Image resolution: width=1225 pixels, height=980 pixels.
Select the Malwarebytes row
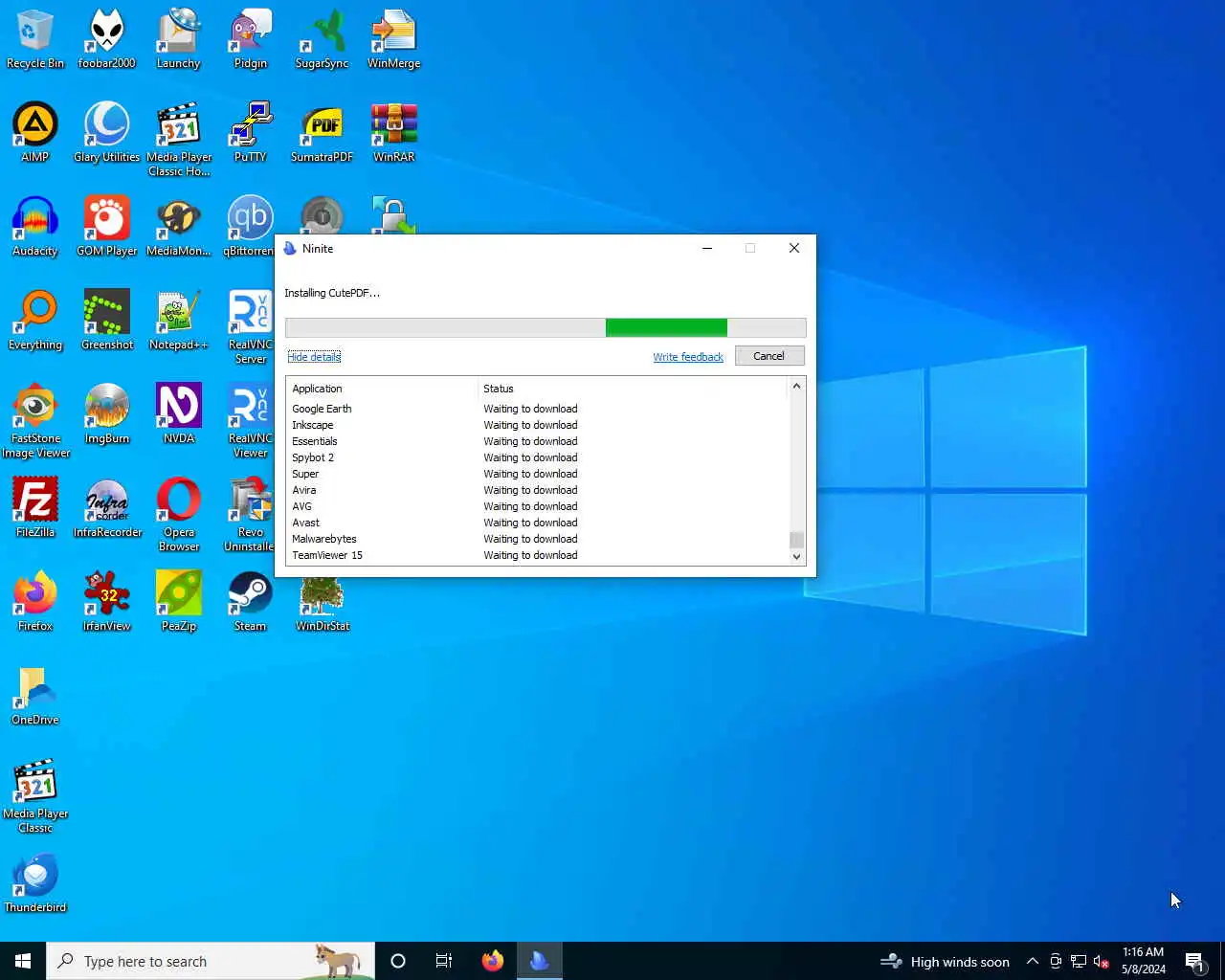point(537,539)
